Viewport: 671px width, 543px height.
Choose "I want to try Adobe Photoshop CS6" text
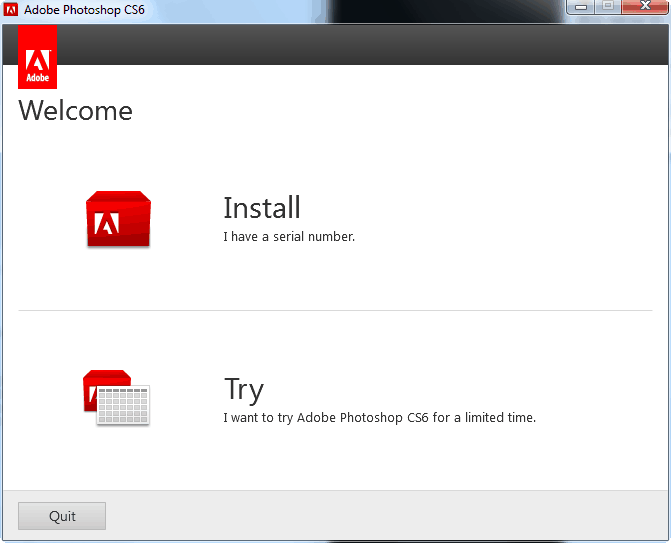(x=379, y=417)
